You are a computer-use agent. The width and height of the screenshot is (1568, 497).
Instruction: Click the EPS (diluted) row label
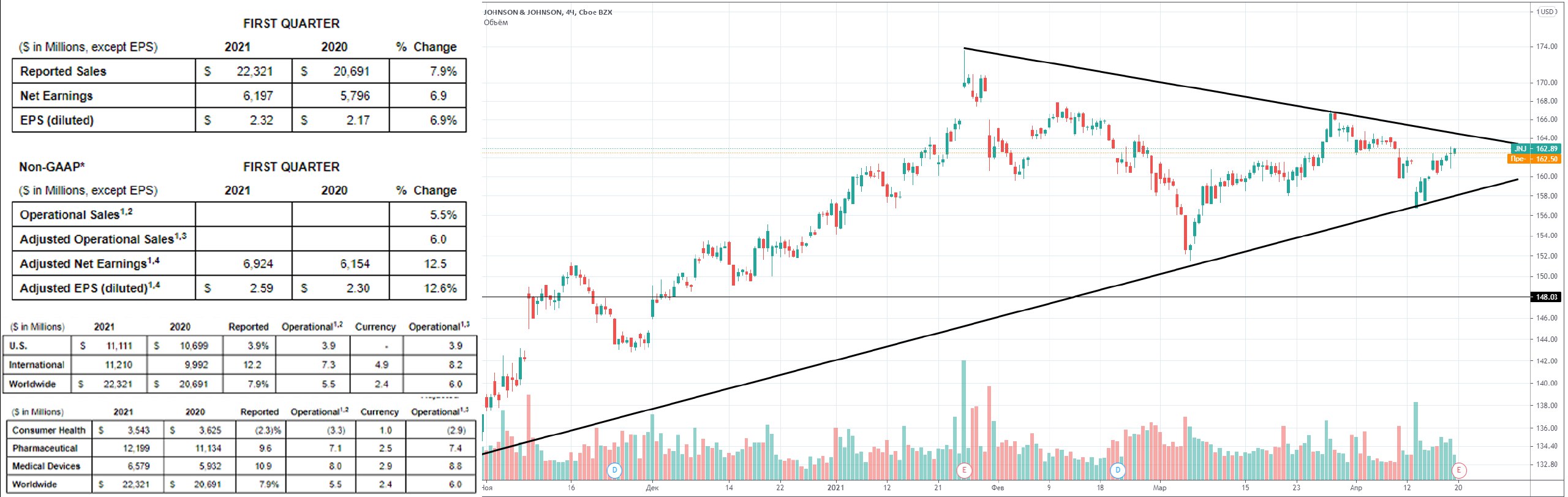point(57,120)
